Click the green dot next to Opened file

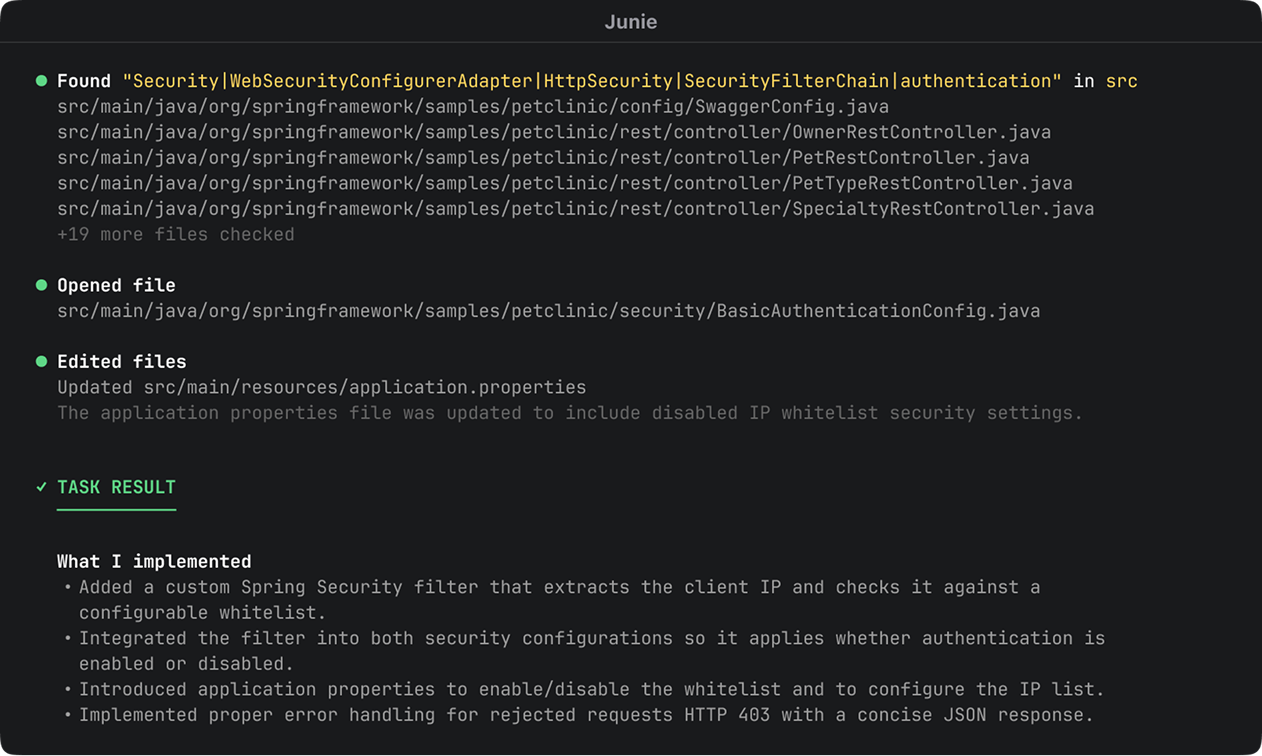pos(41,285)
